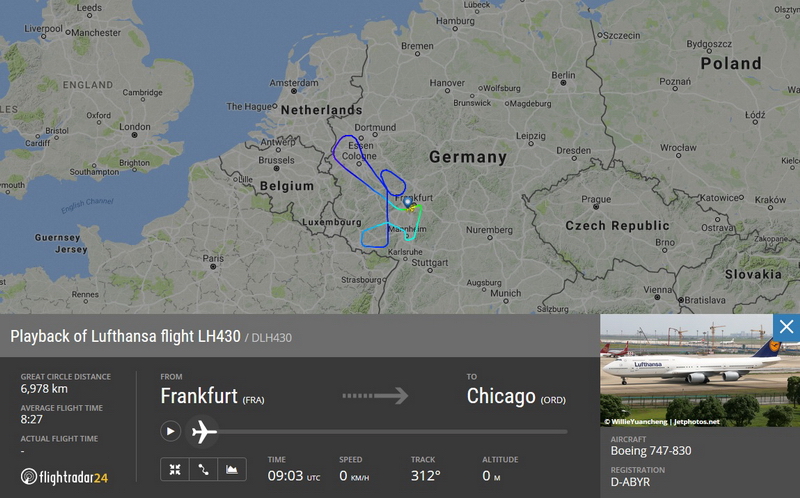The height and width of the screenshot is (498, 800).
Task: Click the airplane marker on the playback timeline
Action: tap(203, 432)
